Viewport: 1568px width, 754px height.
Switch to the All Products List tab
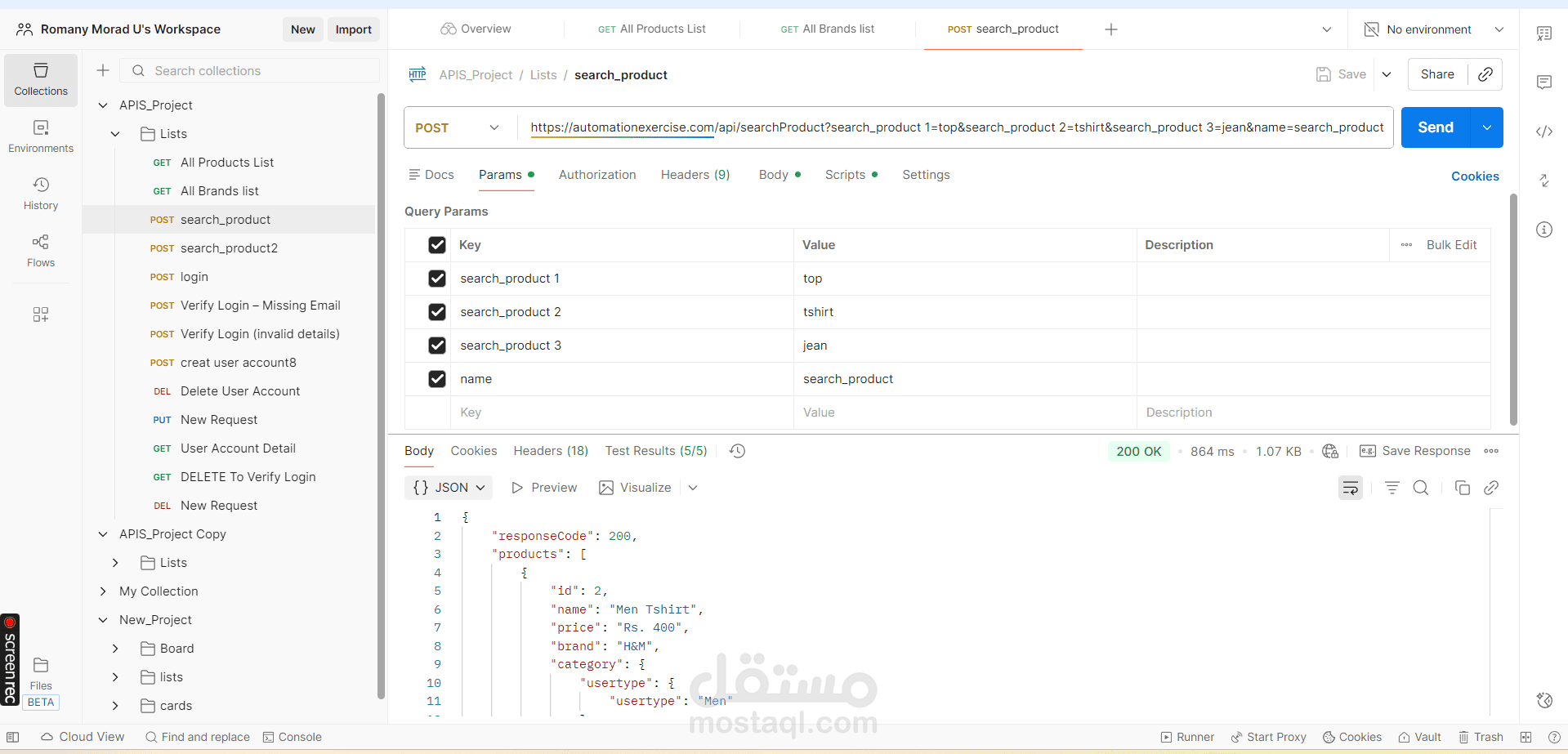(x=652, y=29)
